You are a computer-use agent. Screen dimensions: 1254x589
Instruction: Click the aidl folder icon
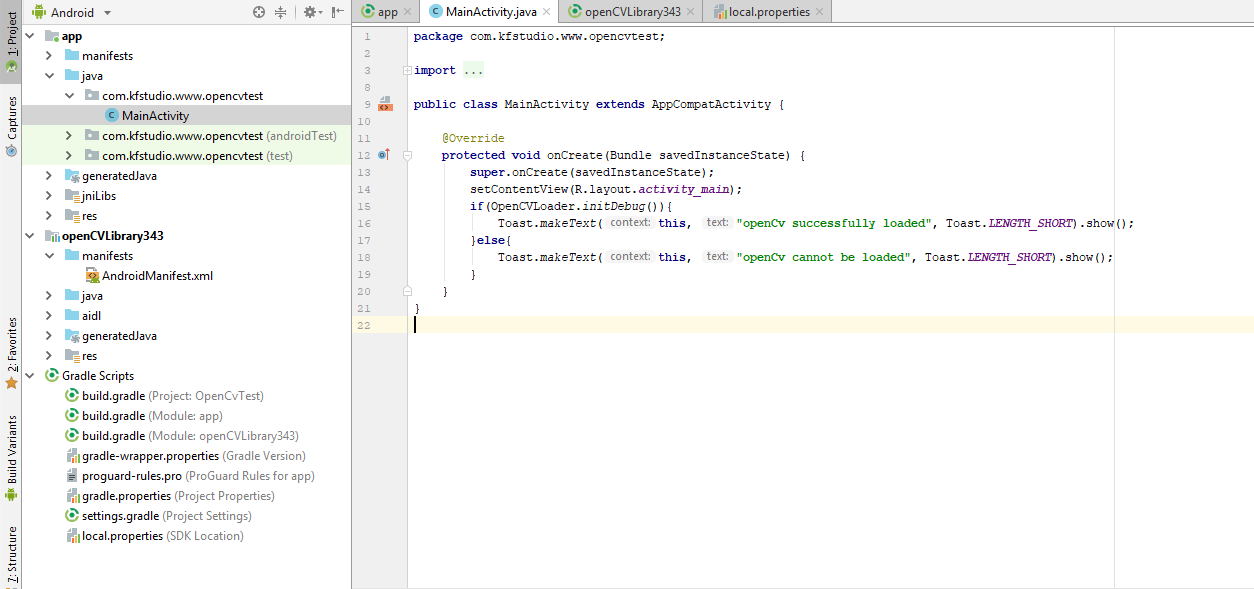click(x=72, y=316)
